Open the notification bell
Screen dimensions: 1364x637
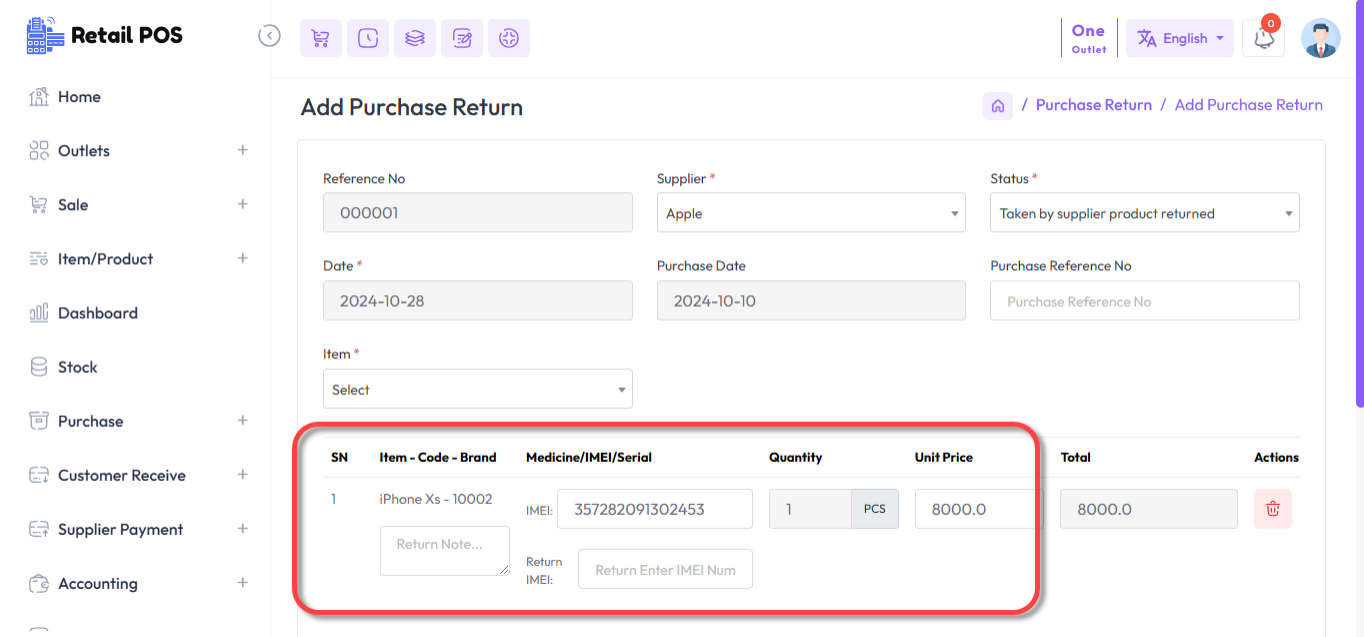pyautogui.click(x=1262, y=37)
